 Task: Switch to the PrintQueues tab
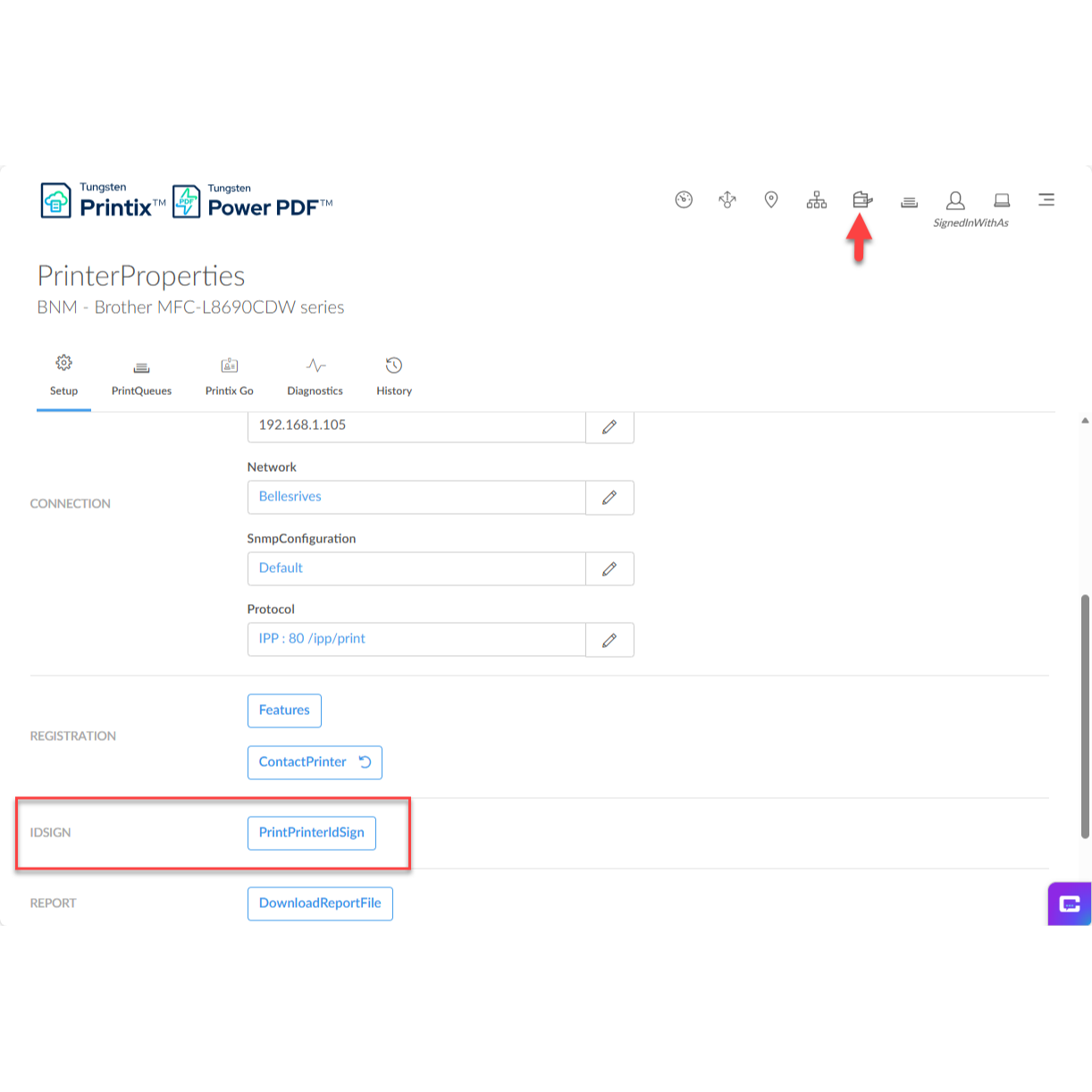click(141, 377)
